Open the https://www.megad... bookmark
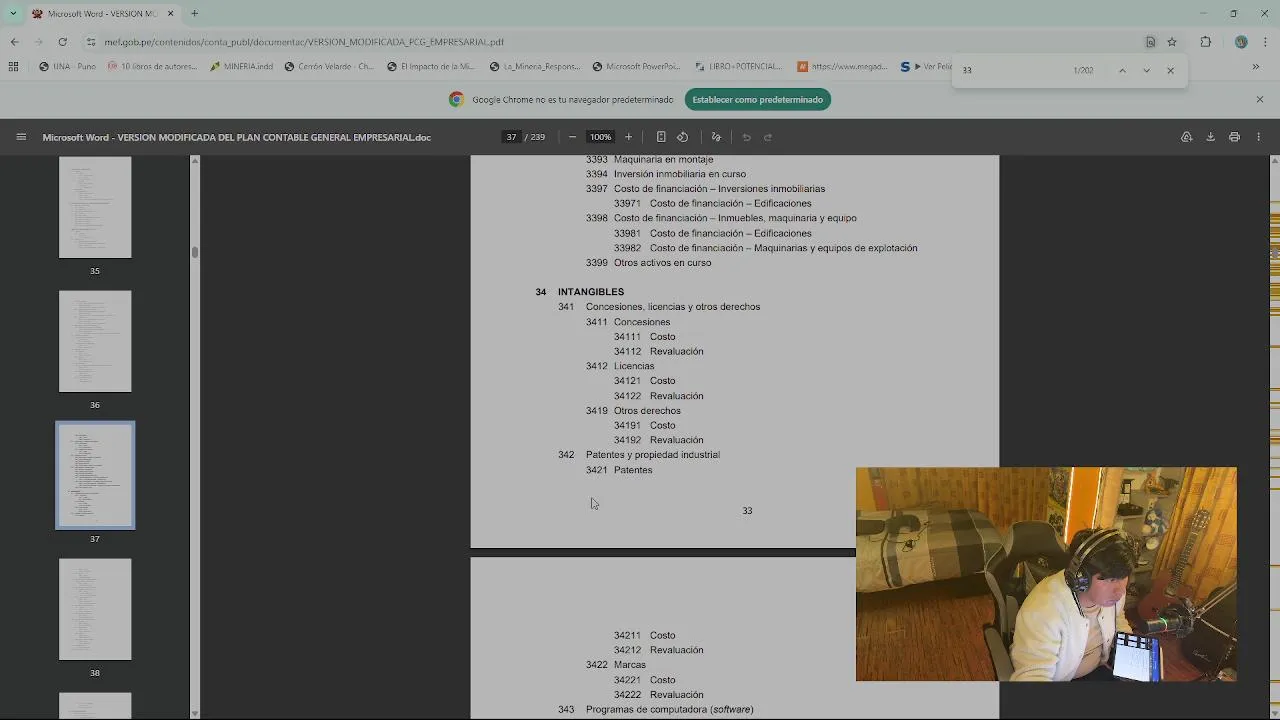 click(x=842, y=67)
